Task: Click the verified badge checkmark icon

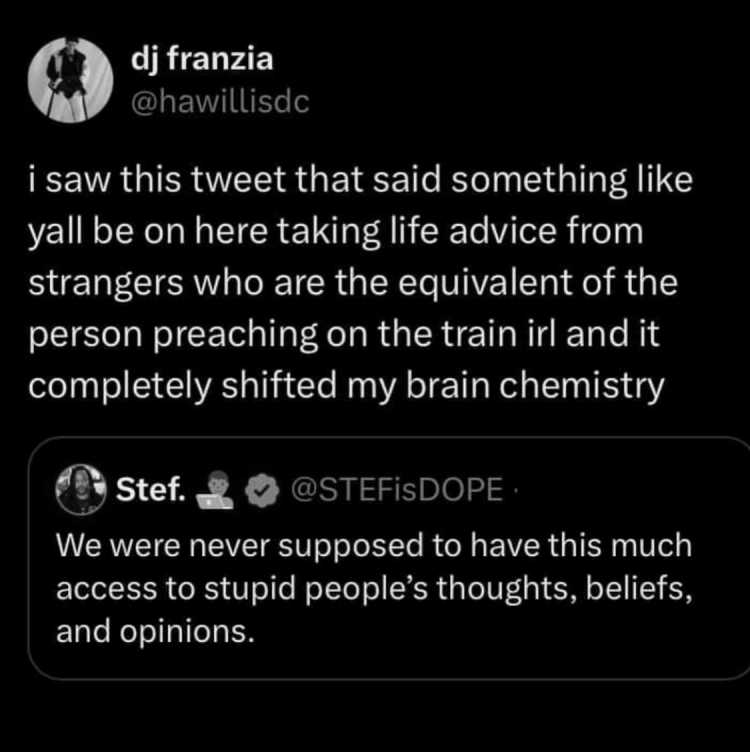Action: tap(262, 490)
